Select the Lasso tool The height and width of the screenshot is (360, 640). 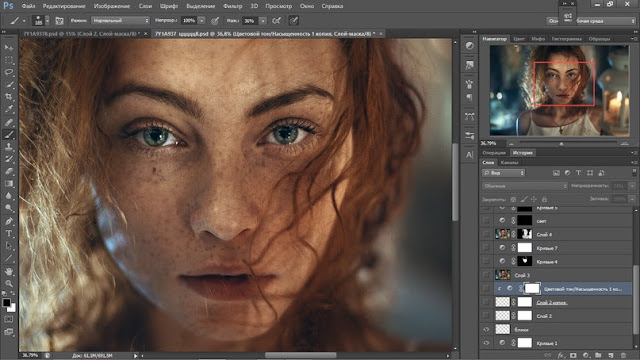coord(9,72)
